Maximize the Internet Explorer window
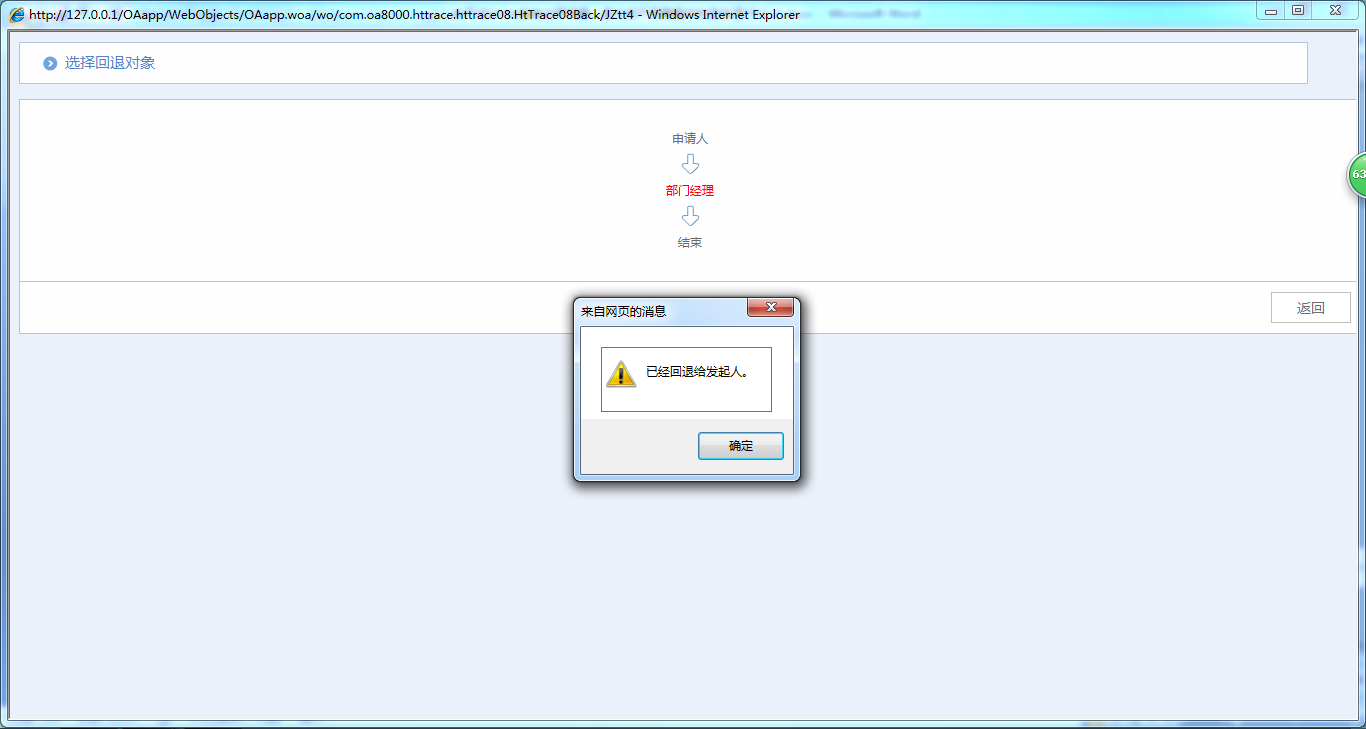The height and width of the screenshot is (729, 1366). pyautogui.click(x=1298, y=11)
